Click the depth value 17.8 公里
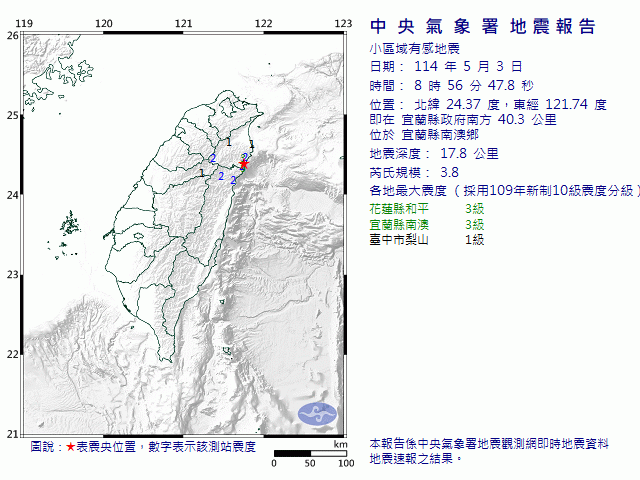Viewport: 640px width, 480px height. 469,153
